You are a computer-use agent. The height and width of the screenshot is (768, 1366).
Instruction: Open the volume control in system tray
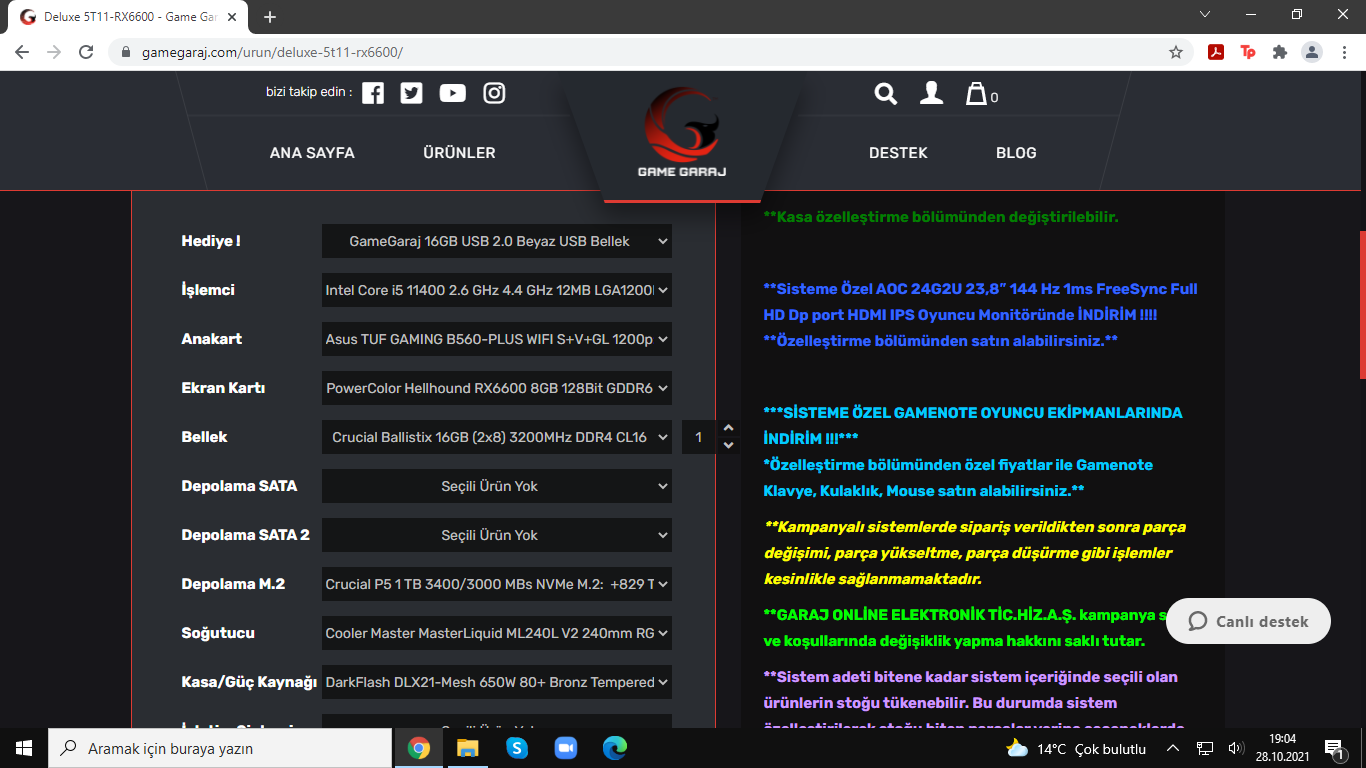tap(1235, 748)
